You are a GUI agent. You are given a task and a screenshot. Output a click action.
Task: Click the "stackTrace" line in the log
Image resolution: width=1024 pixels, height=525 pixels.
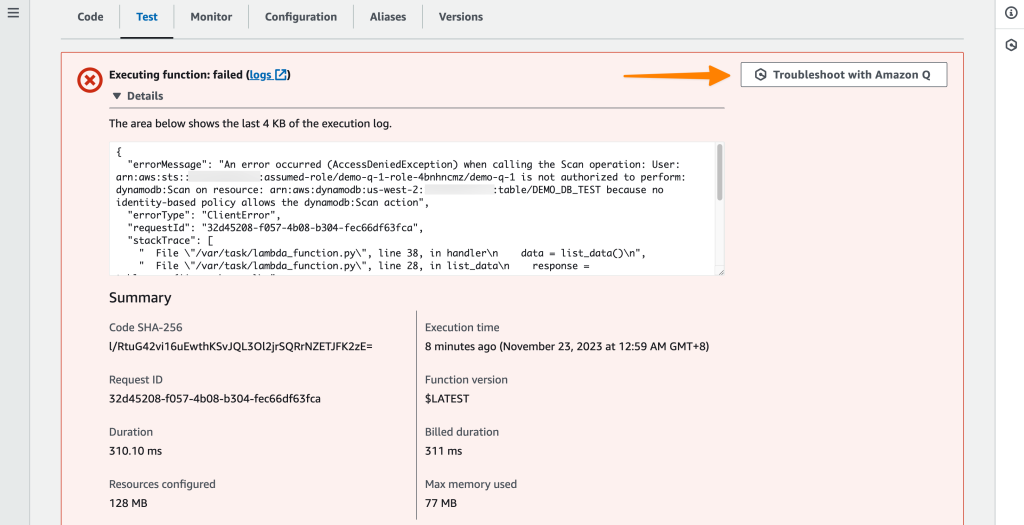171,240
